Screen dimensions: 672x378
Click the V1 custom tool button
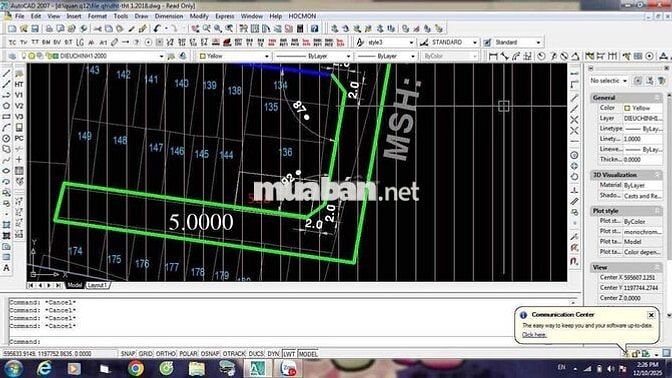coord(19,95)
